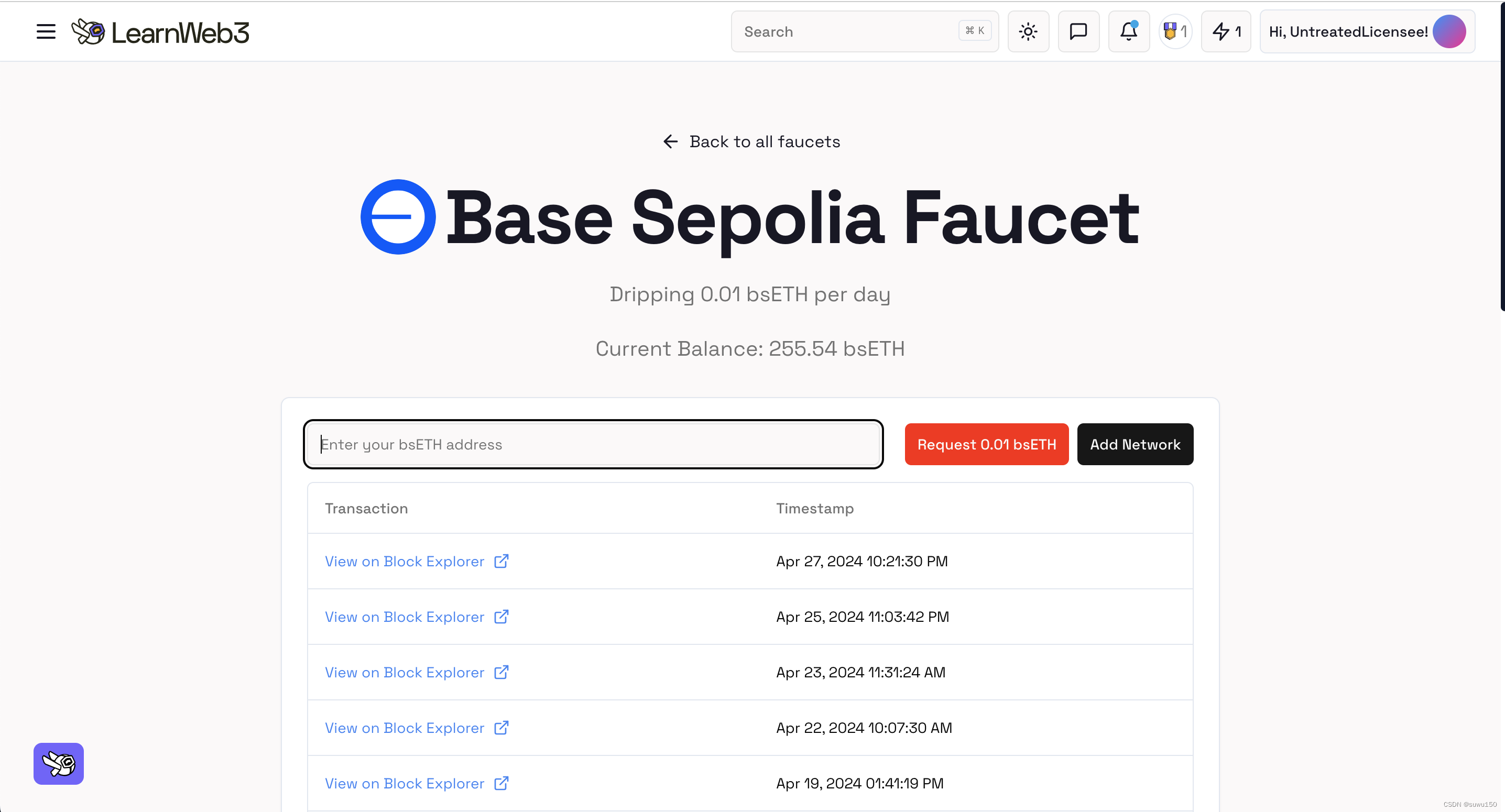Open the UntreatedLicensee user menu
The height and width of the screenshot is (812, 1505).
(1367, 31)
